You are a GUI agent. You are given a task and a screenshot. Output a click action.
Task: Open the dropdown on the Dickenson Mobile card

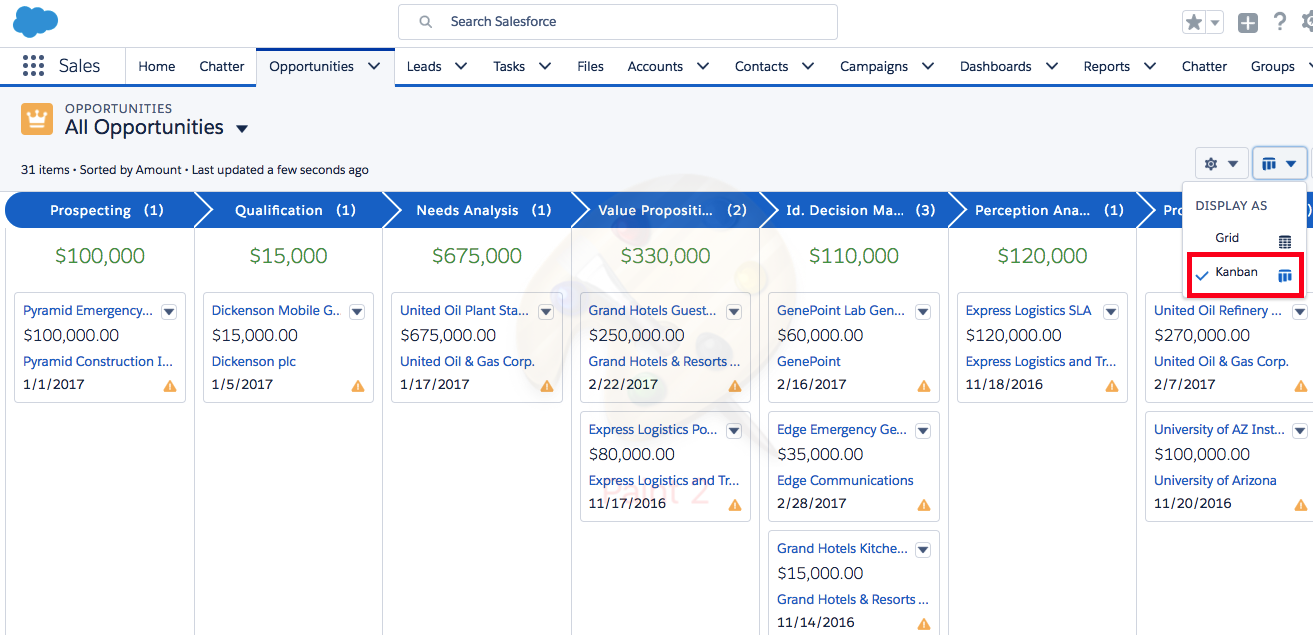tap(357, 311)
